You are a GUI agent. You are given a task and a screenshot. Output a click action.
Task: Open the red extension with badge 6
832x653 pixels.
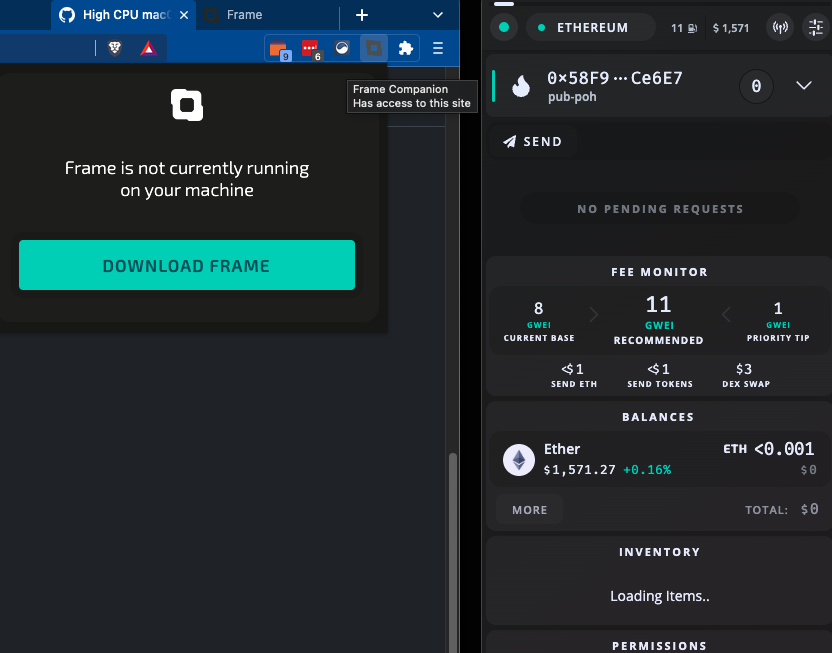(x=310, y=49)
